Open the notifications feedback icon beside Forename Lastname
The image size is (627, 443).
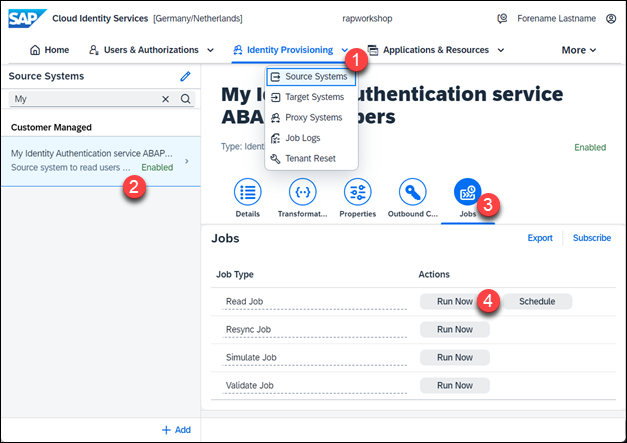point(502,18)
